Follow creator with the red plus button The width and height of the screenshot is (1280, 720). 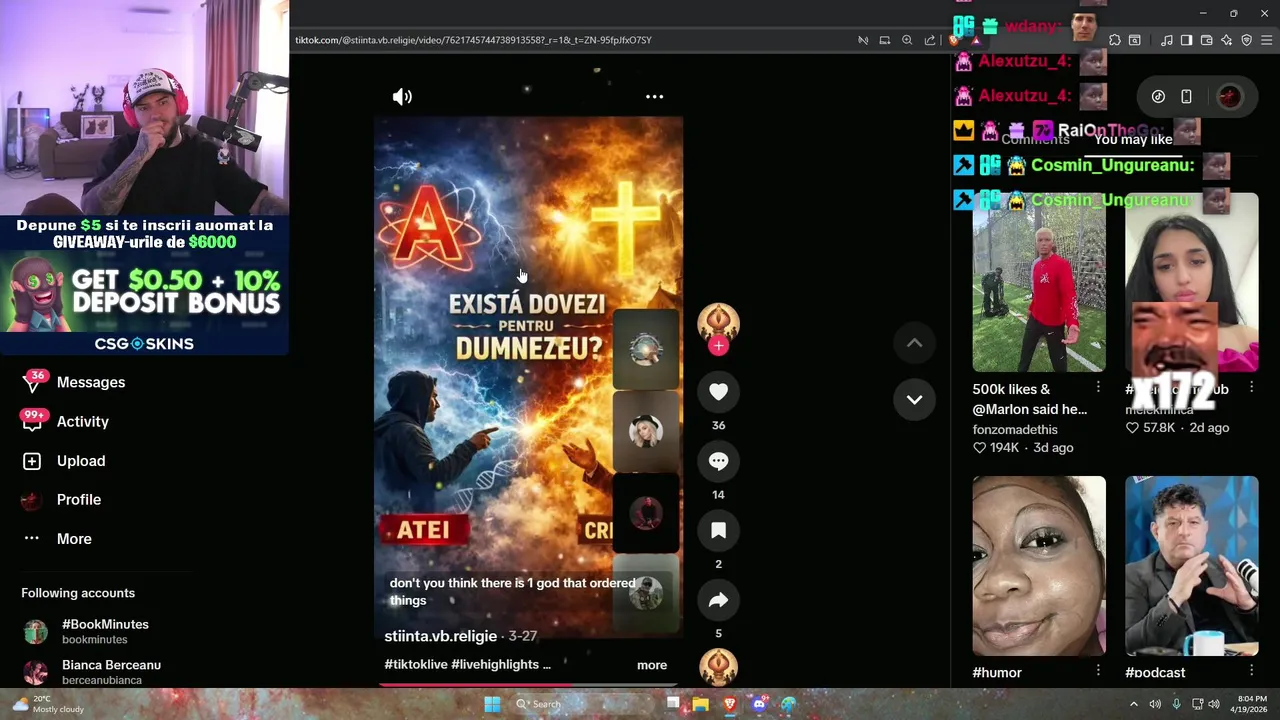pyautogui.click(x=718, y=346)
